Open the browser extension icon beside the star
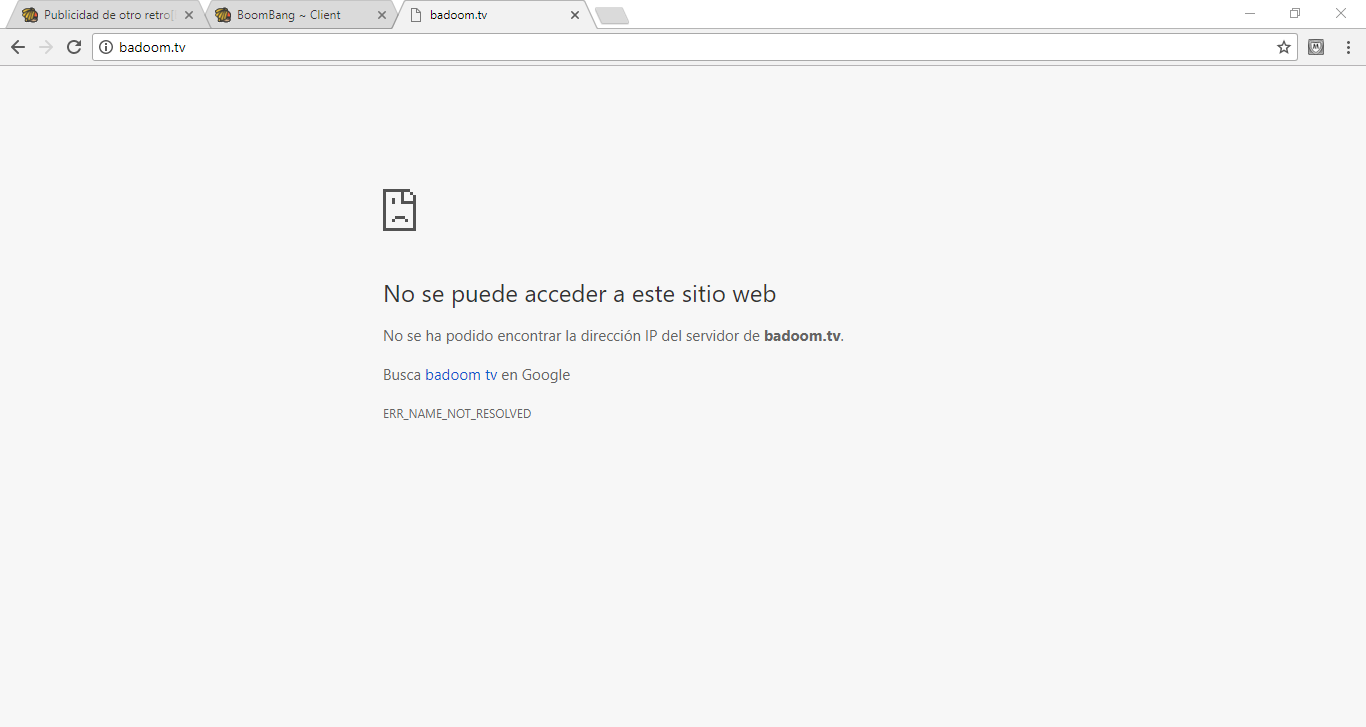 [x=1316, y=47]
